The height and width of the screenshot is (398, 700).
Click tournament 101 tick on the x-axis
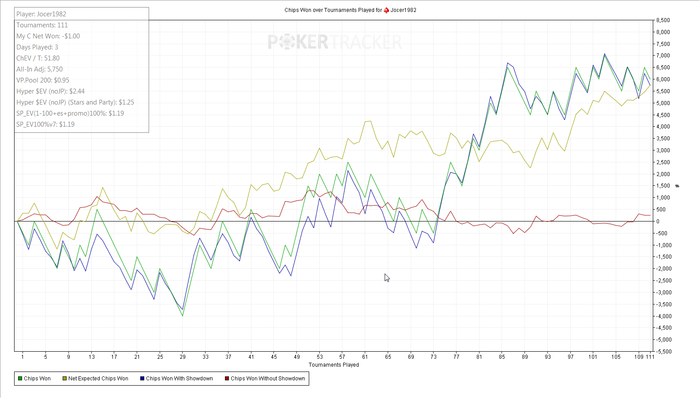click(593, 357)
